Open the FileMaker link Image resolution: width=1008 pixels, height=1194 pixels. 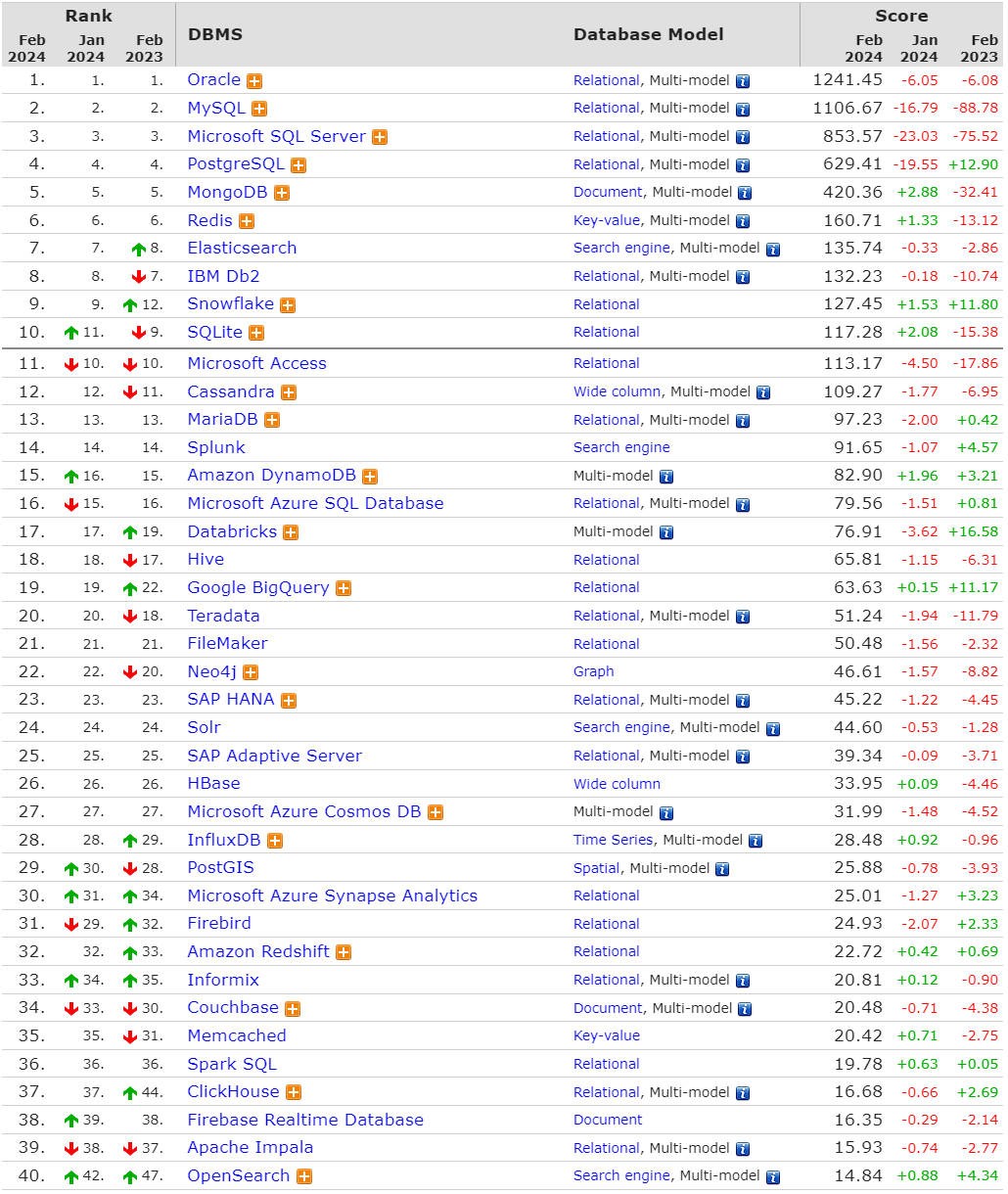[228, 643]
